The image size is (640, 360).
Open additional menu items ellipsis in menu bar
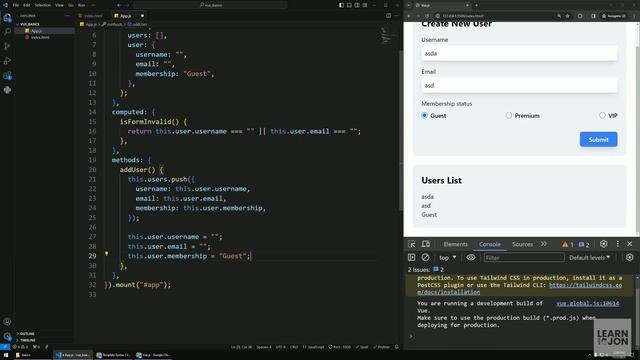[x=93, y=5]
